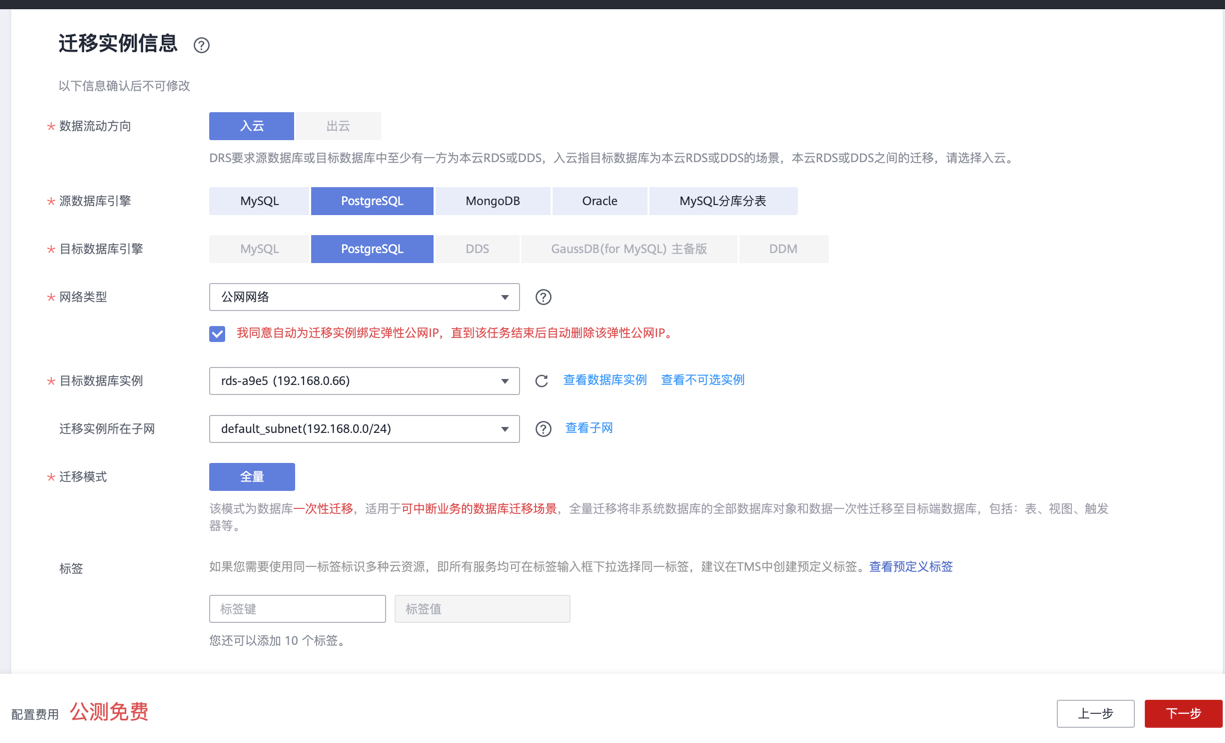
Task: Select 入云 data flow direction
Action: pos(251,126)
